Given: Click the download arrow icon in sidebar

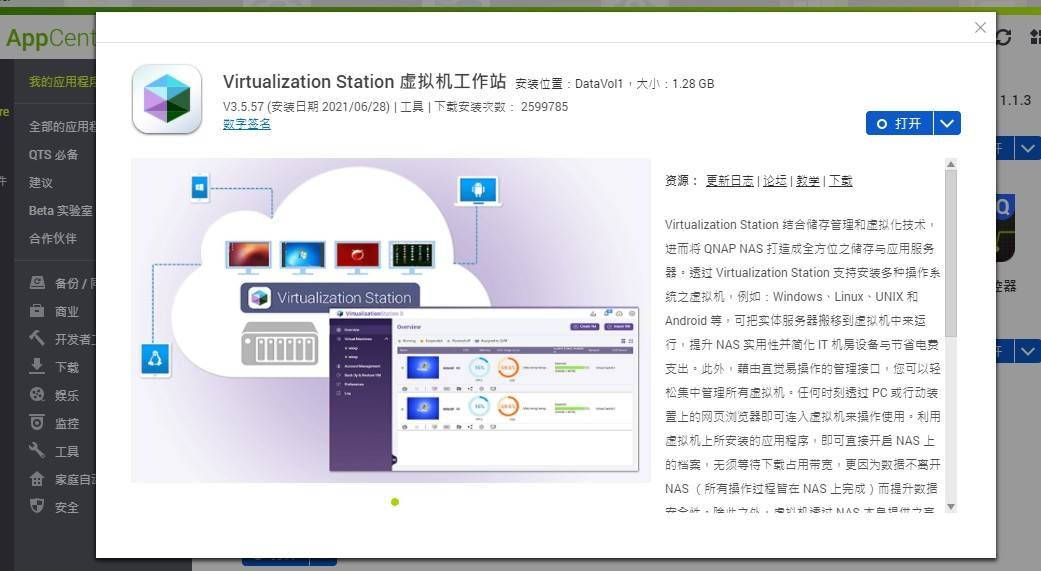Looking at the screenshot, I should click(x=37, y=367).
